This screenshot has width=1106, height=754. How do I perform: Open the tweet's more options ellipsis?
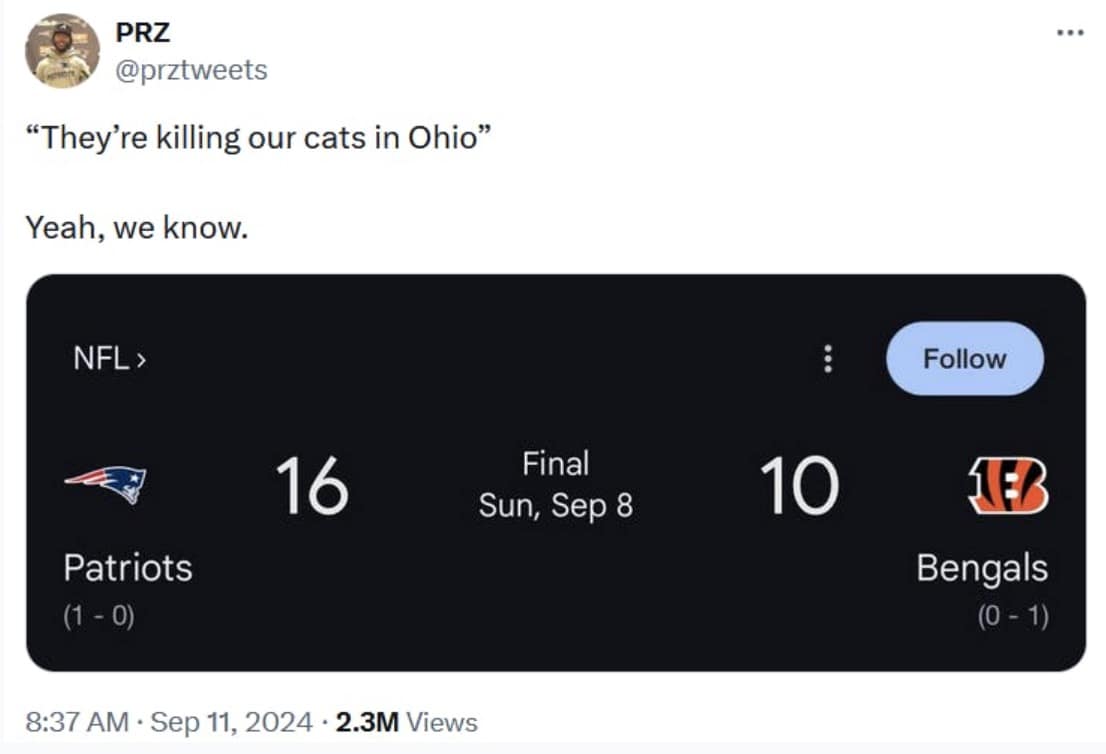coord(1070,33)
